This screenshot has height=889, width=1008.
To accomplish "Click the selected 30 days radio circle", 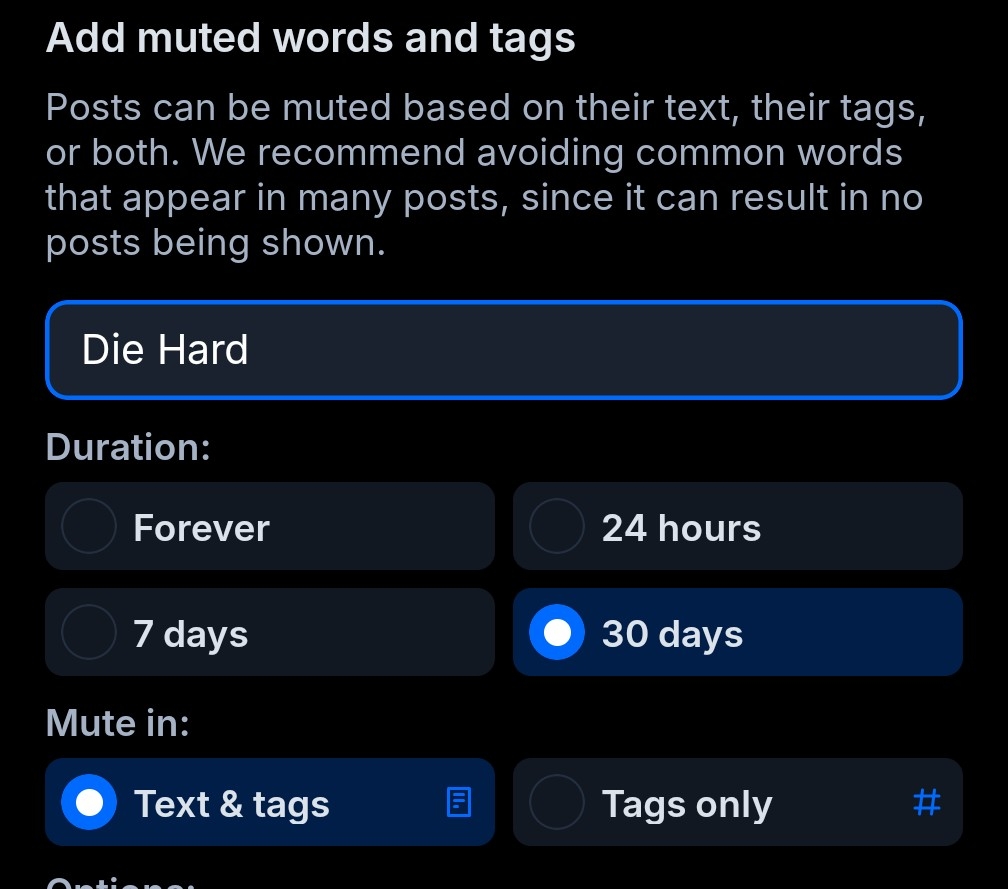I will (556, 632).
